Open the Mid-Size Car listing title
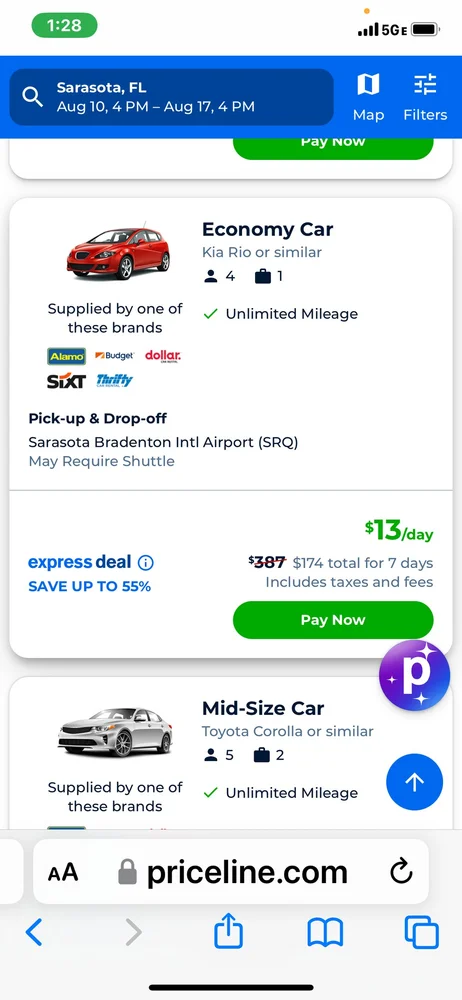The image size is (462, 1000). (x=263, y=709)
